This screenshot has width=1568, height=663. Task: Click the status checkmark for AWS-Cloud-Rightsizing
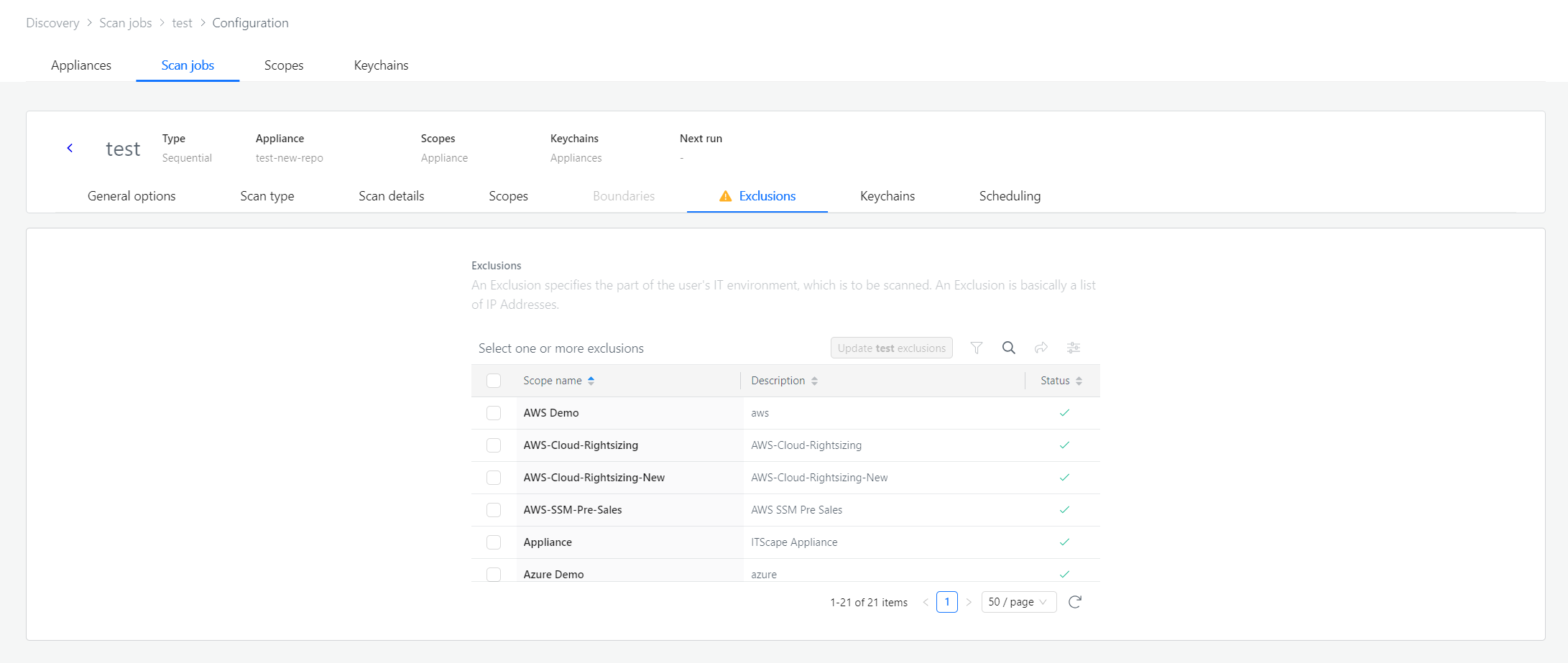click(1064, 445)
